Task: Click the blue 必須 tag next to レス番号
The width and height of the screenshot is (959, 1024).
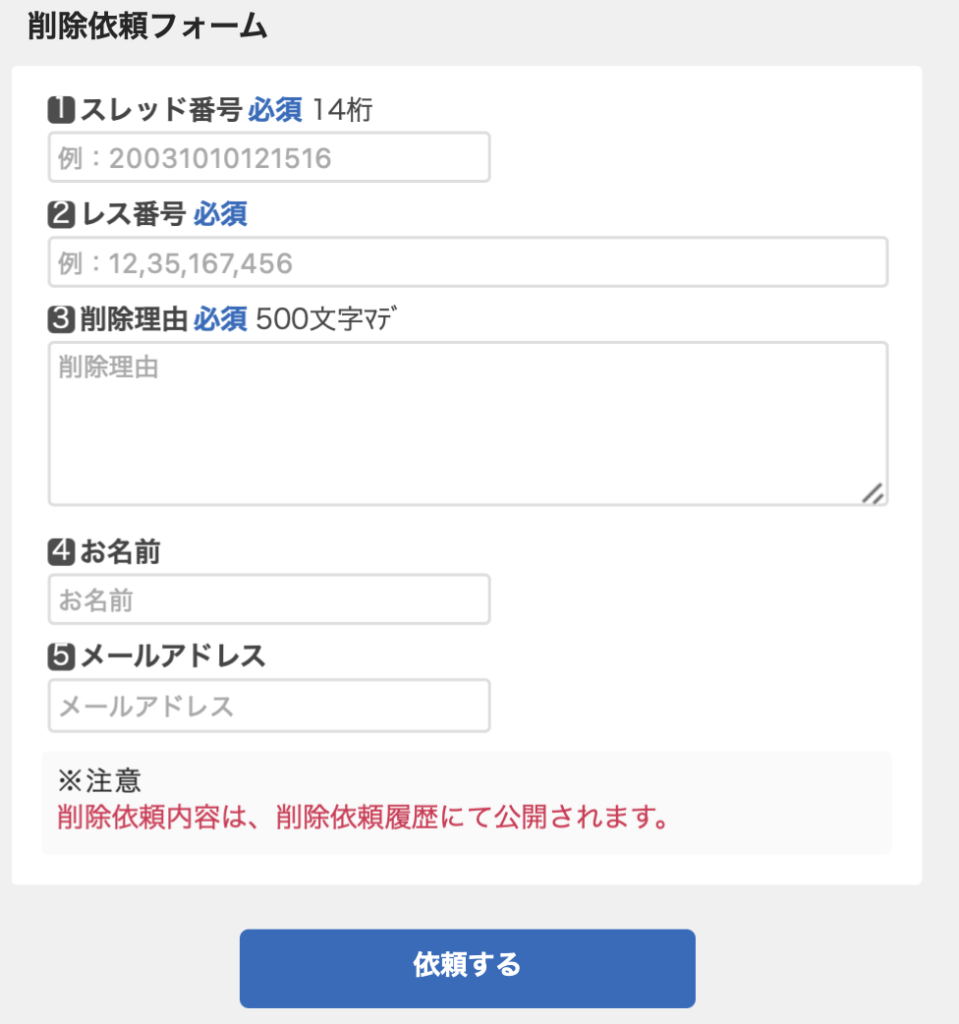Action: point(220,213)
